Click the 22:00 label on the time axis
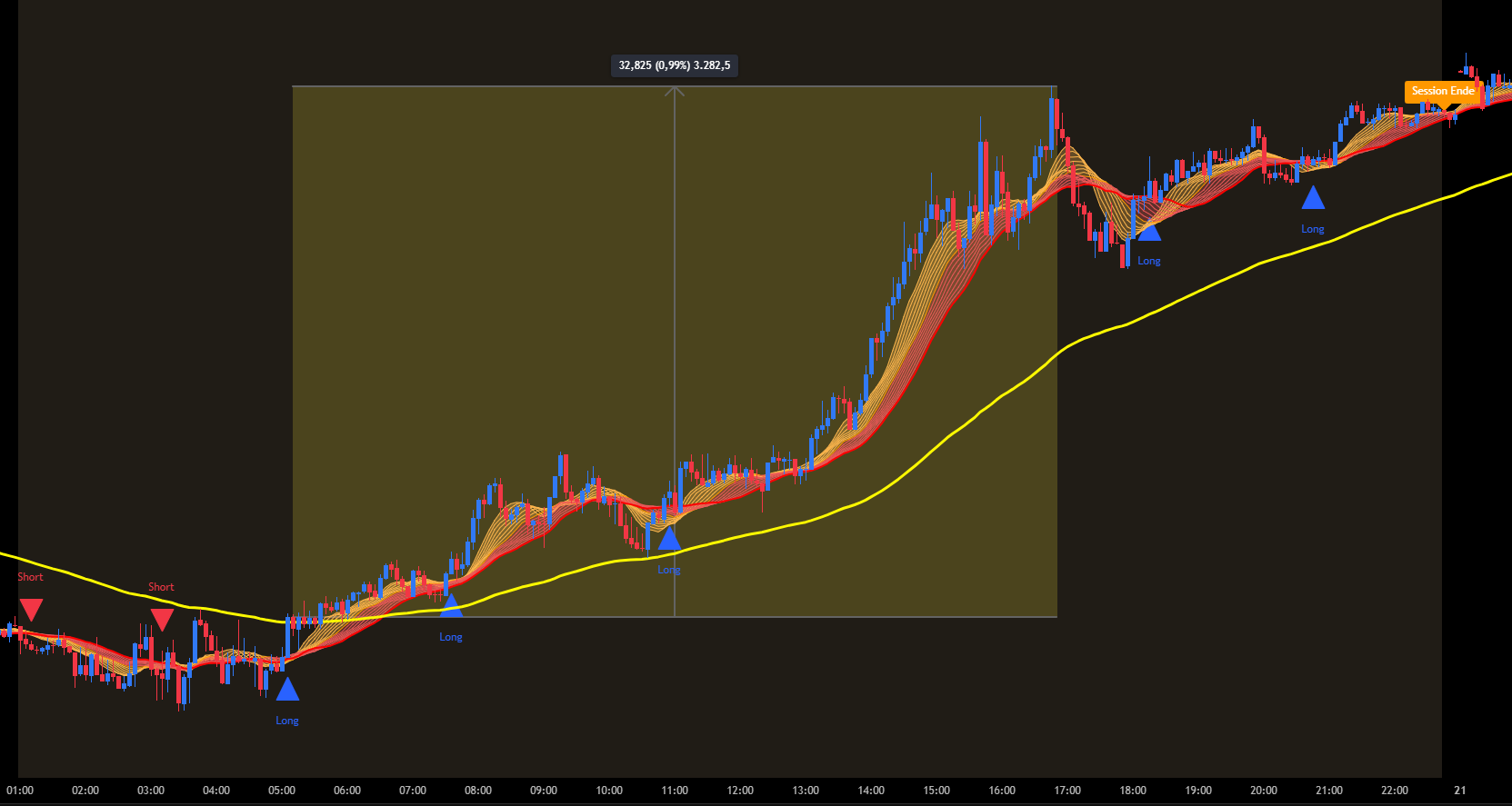 [x=1395, y=791]
